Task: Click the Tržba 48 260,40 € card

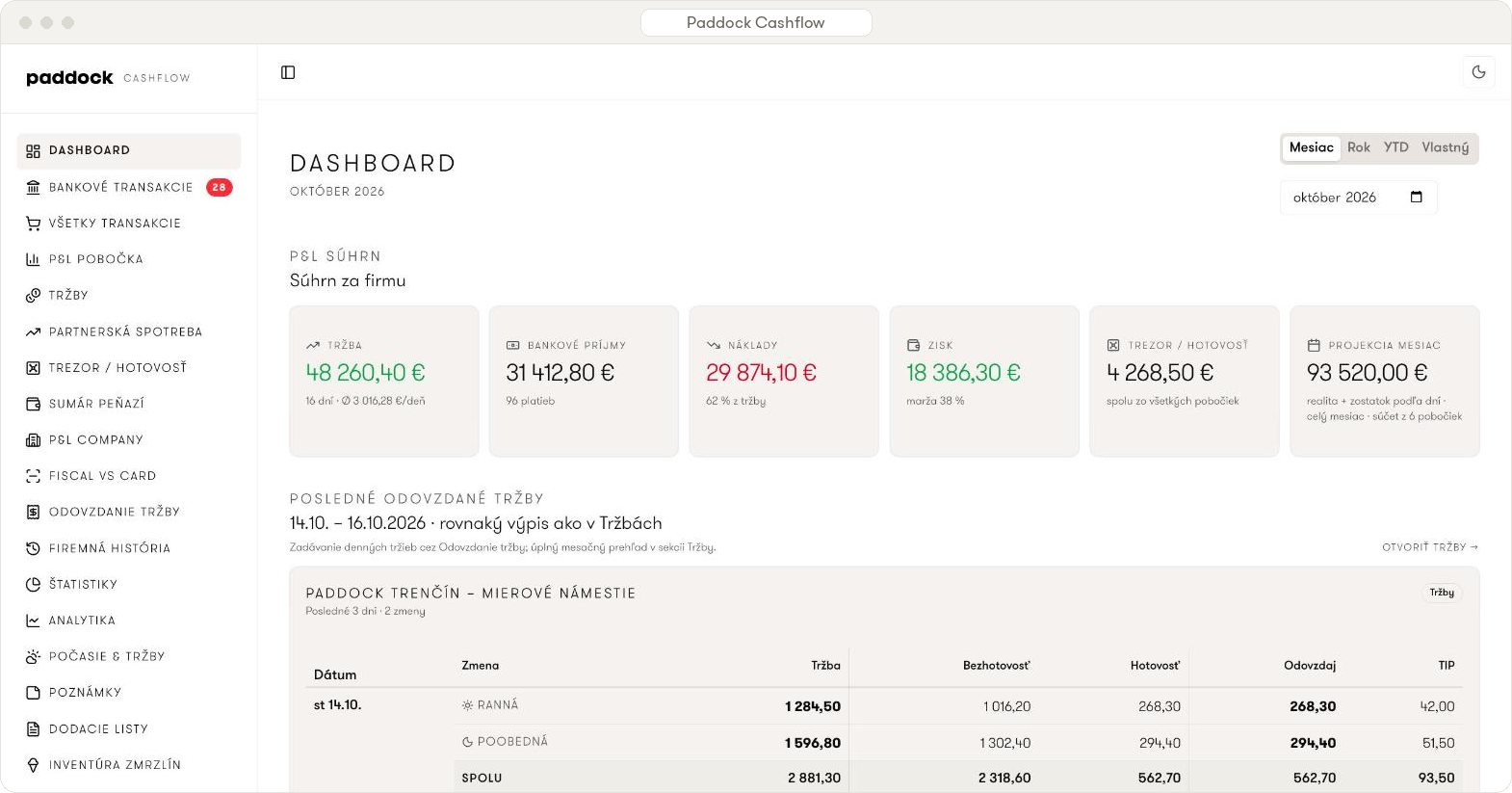Action: click(x=384, y=382)
